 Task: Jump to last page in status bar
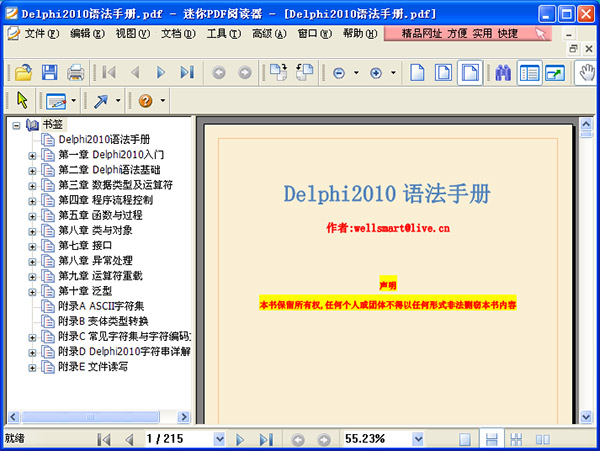[x=266, y=440]
